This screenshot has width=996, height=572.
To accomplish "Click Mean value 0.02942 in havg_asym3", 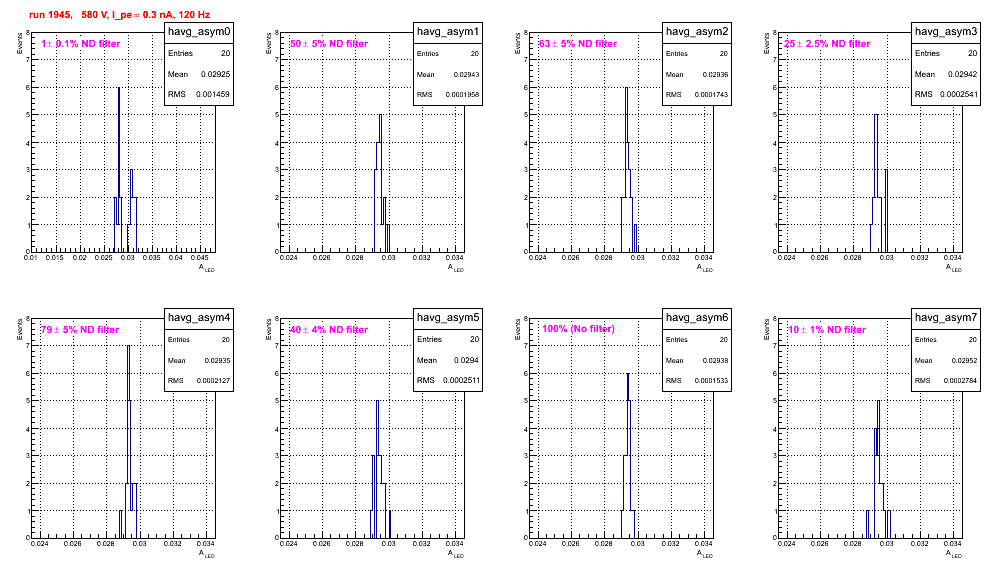I will (962, 74).
